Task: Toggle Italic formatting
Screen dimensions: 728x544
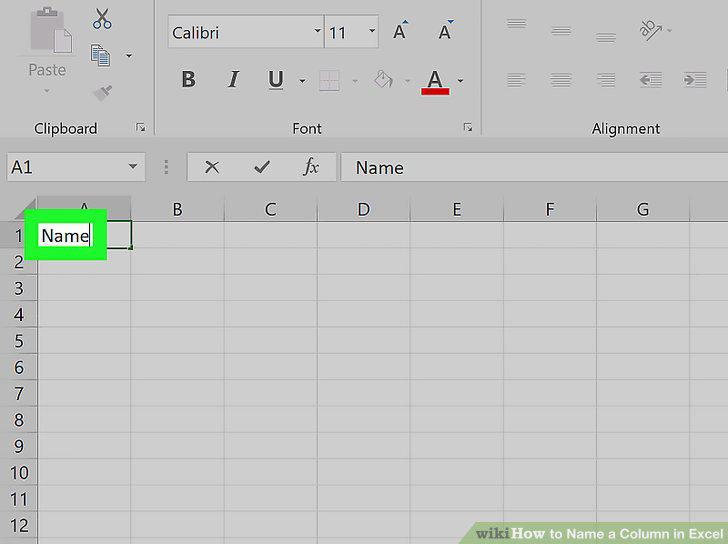Action: (x=233, y=80)
